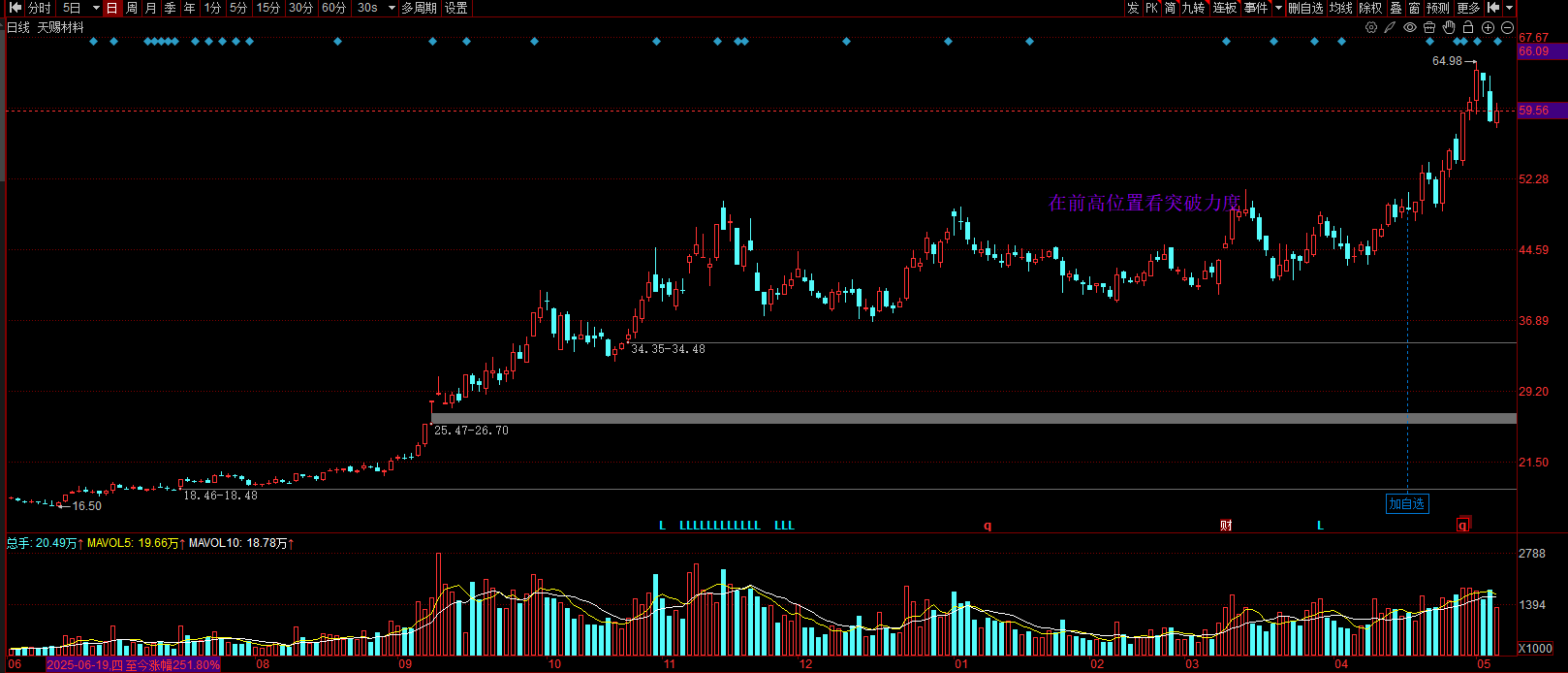This screenshot has height=673, width=1568.
Task: Select the 月 monthly period tab
Action: click(x=150, y=8)
